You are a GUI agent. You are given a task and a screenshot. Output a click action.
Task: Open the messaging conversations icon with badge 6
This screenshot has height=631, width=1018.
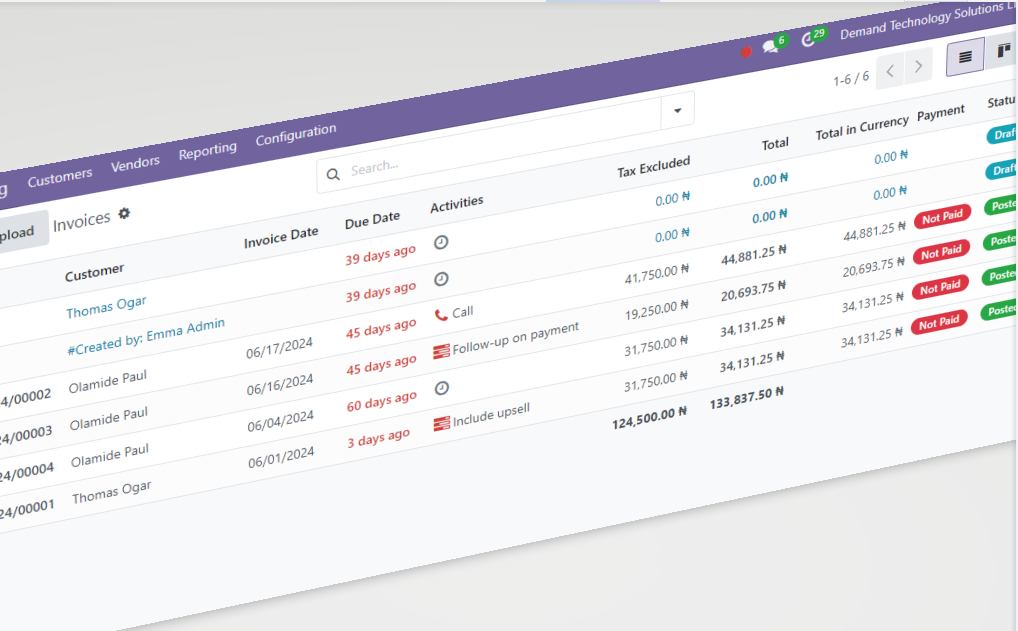pyautogui.click(x=770, y=46)
